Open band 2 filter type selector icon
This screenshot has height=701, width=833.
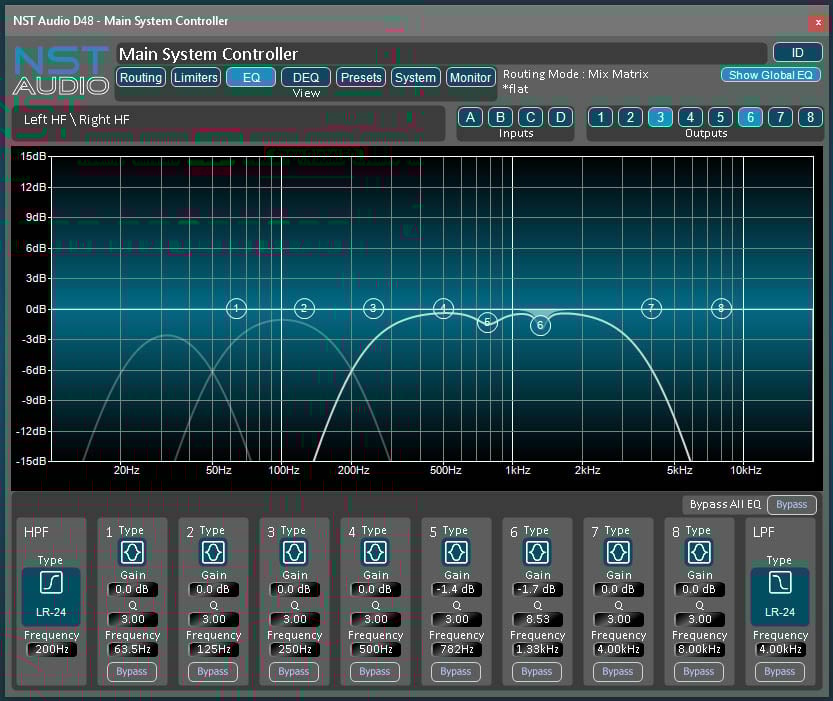point(212,551)
